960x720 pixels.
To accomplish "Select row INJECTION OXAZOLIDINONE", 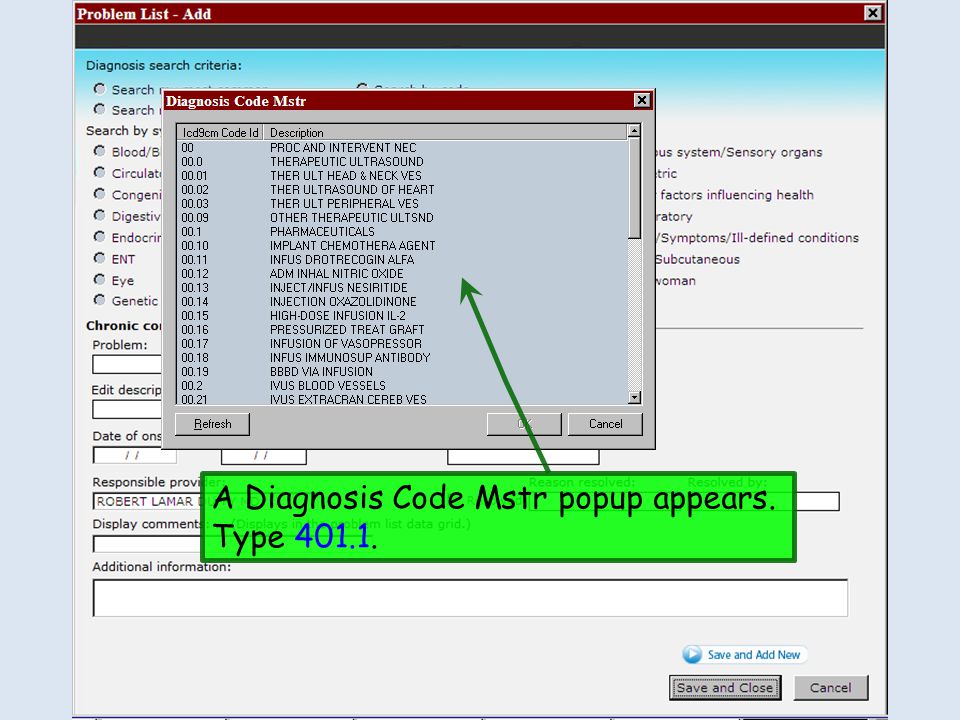I will click(x=402, y=302).
